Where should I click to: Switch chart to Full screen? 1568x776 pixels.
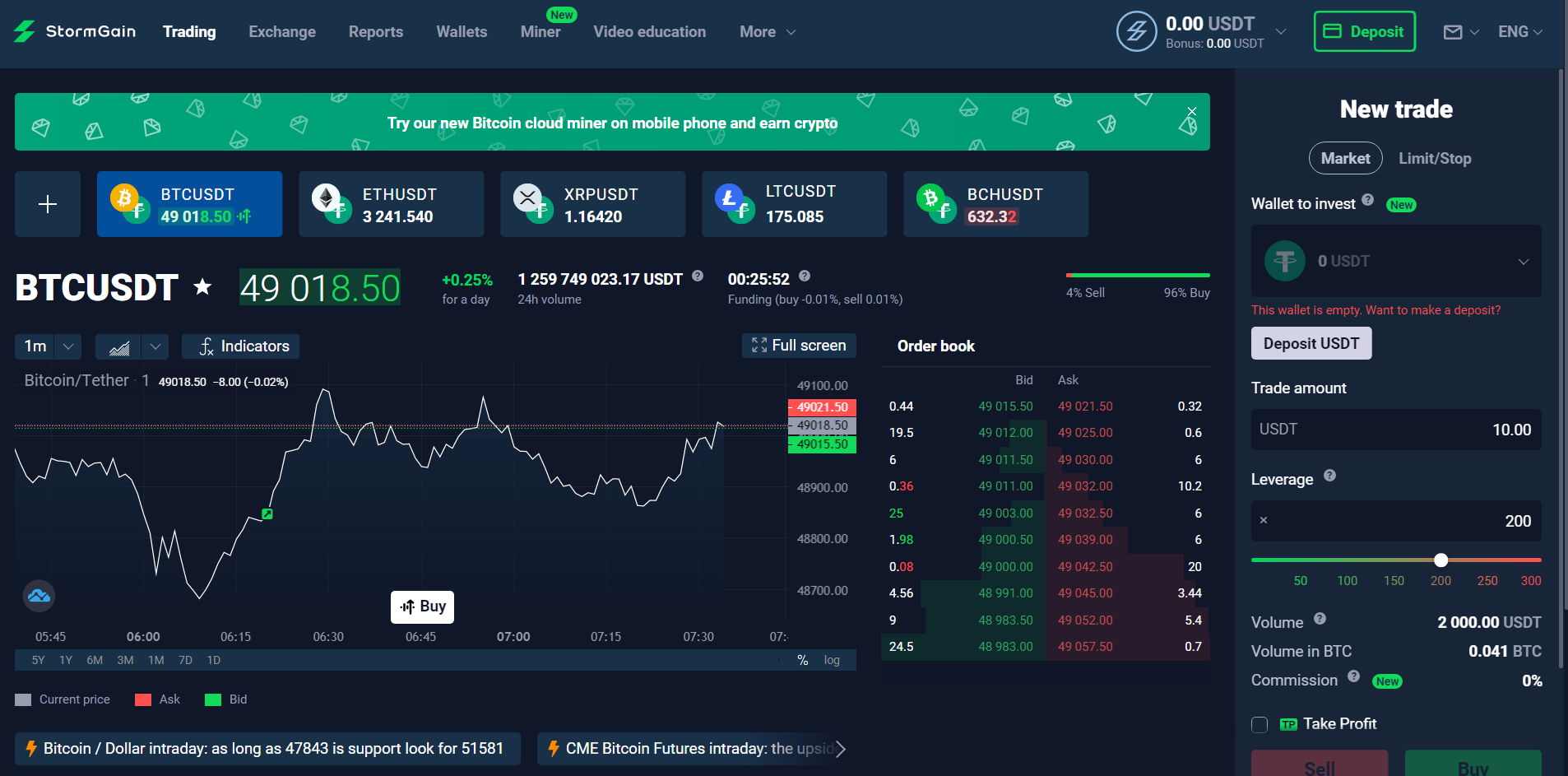pyautogui.click(x=799, y=346)
